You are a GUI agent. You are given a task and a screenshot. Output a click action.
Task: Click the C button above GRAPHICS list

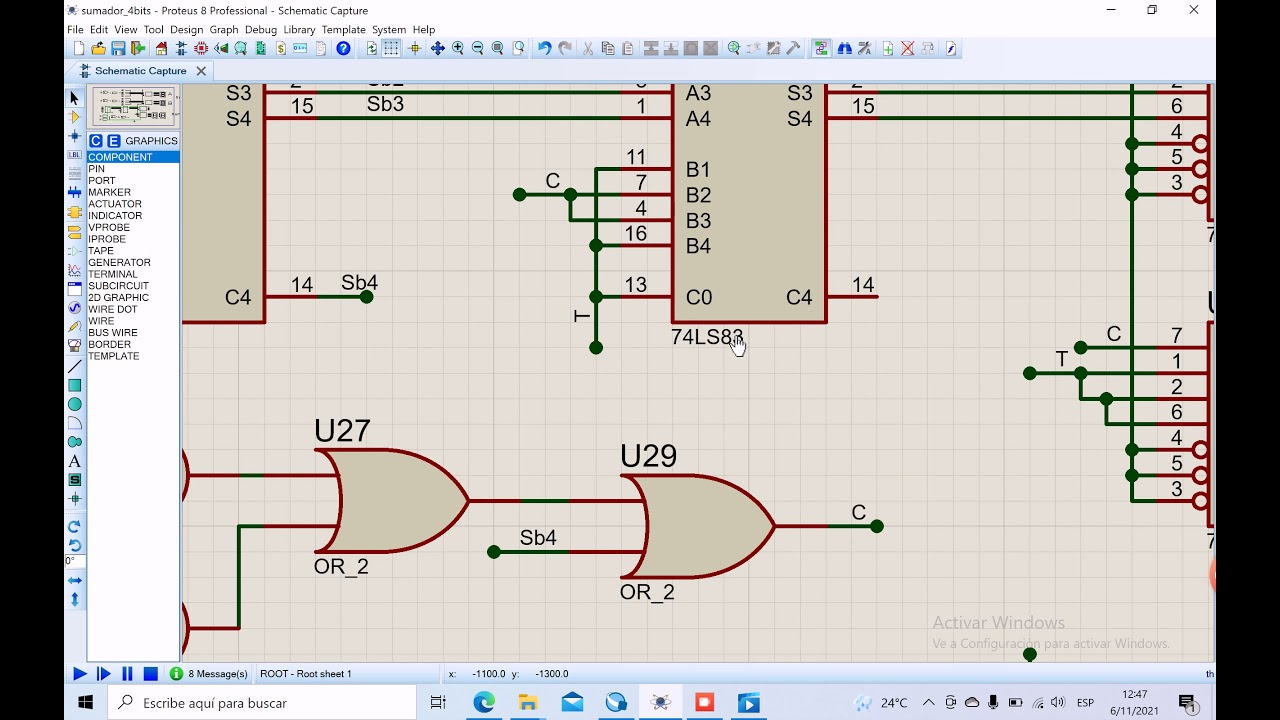pyautogui.click(x=96, y=141)
